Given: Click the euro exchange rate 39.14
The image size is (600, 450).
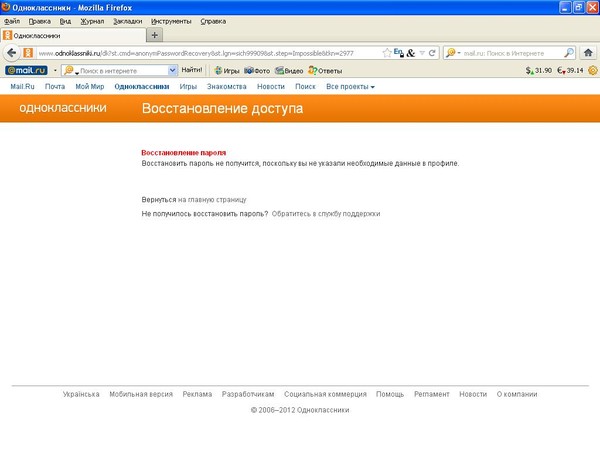Looking at the screenshot, I should 570,70.
